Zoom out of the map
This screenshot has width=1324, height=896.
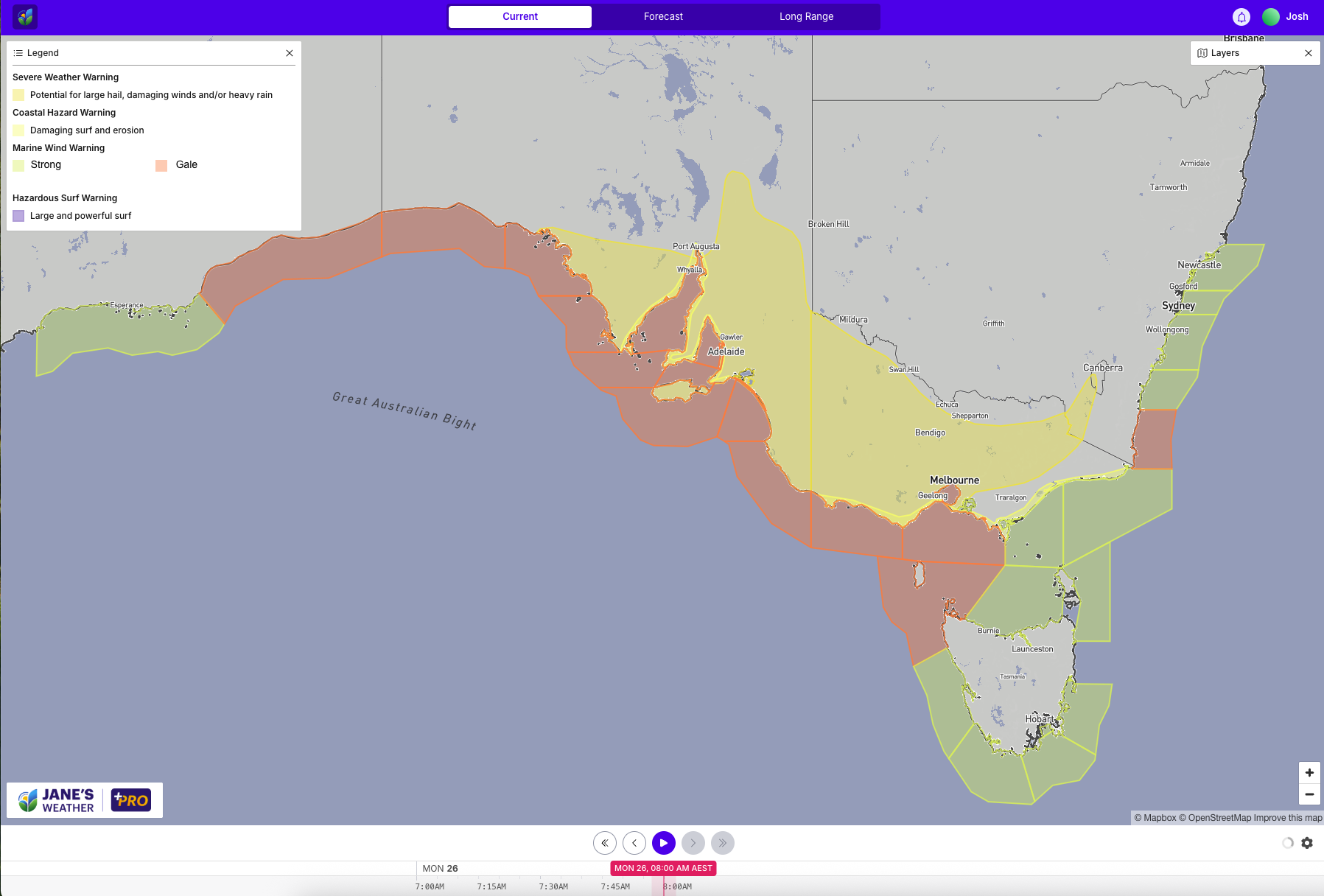tap(1309, 794)
